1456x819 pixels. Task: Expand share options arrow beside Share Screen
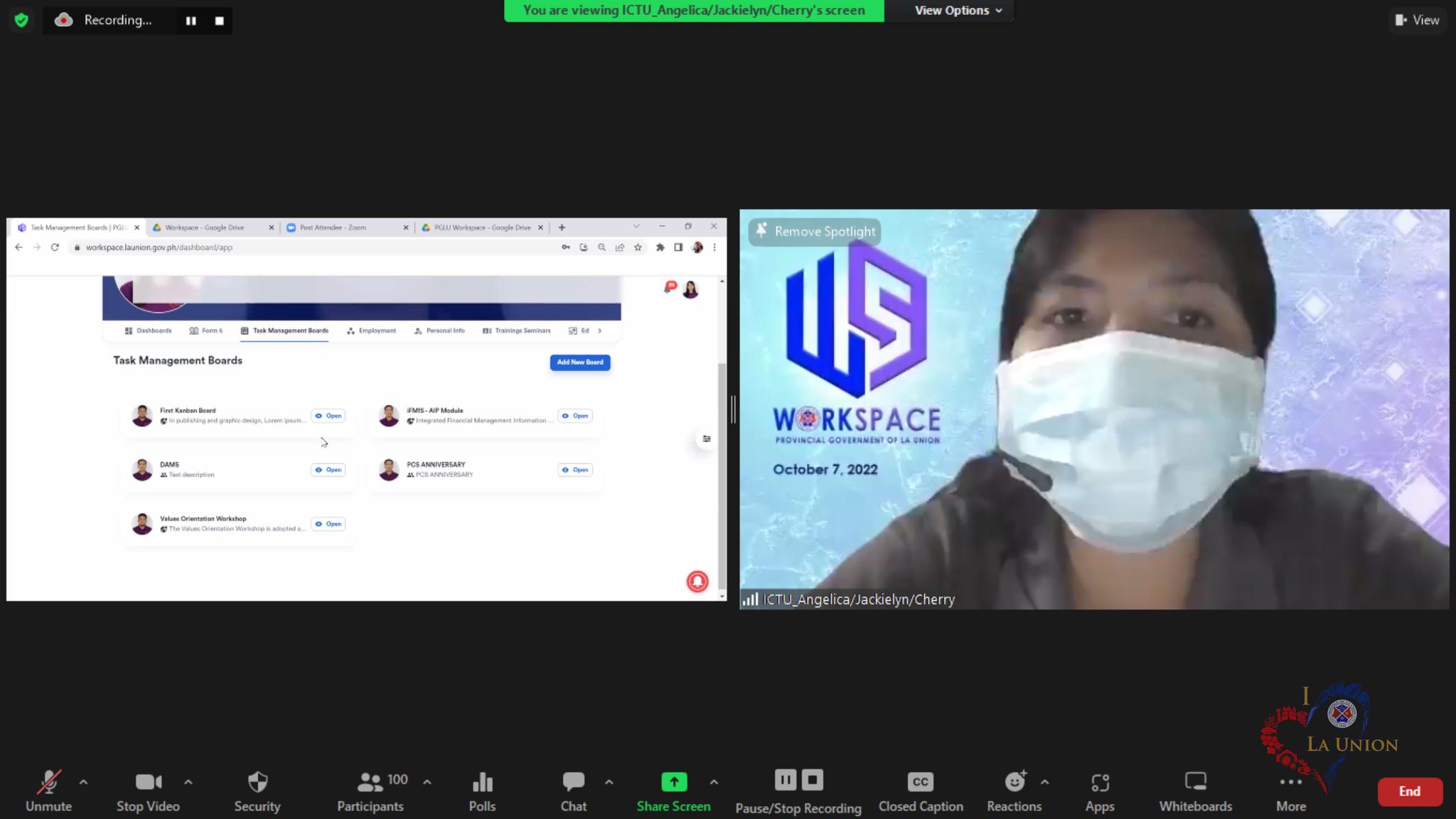pos(714,782)
